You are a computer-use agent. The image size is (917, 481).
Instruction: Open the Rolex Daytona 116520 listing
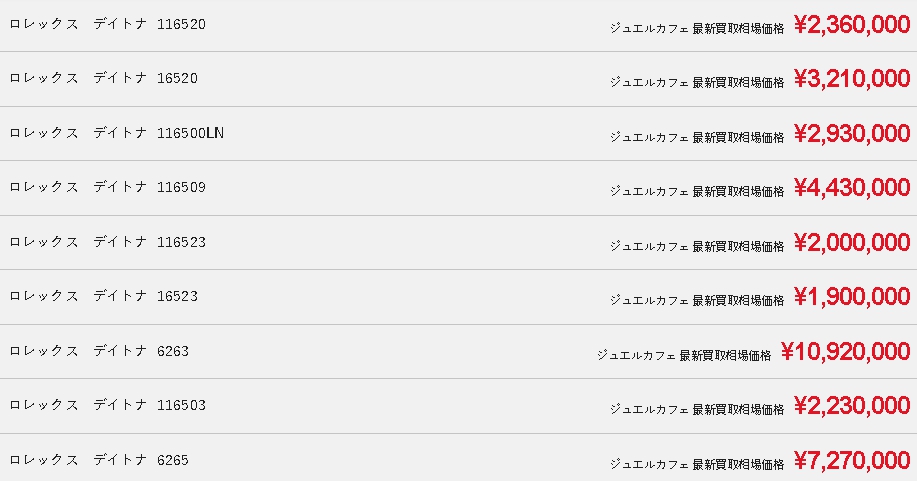[108, 24]
